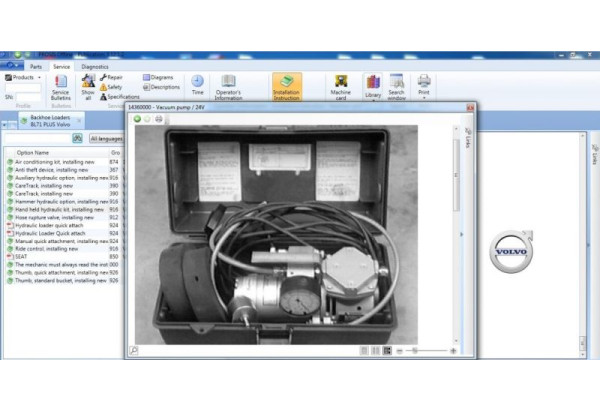
Task: Toggle the Repair filter
Action: click(x=114, y=76)
